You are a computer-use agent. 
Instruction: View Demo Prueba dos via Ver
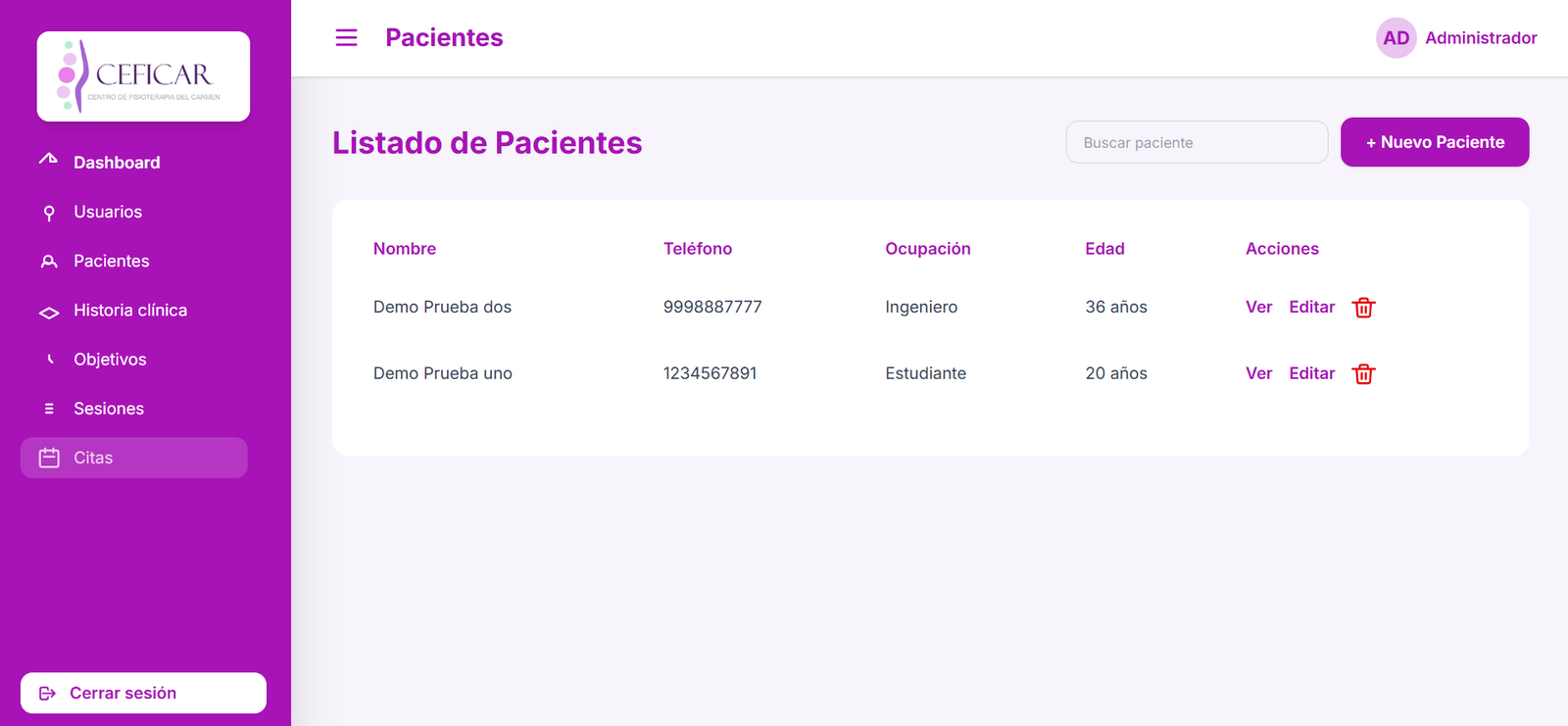(1258, 307)
